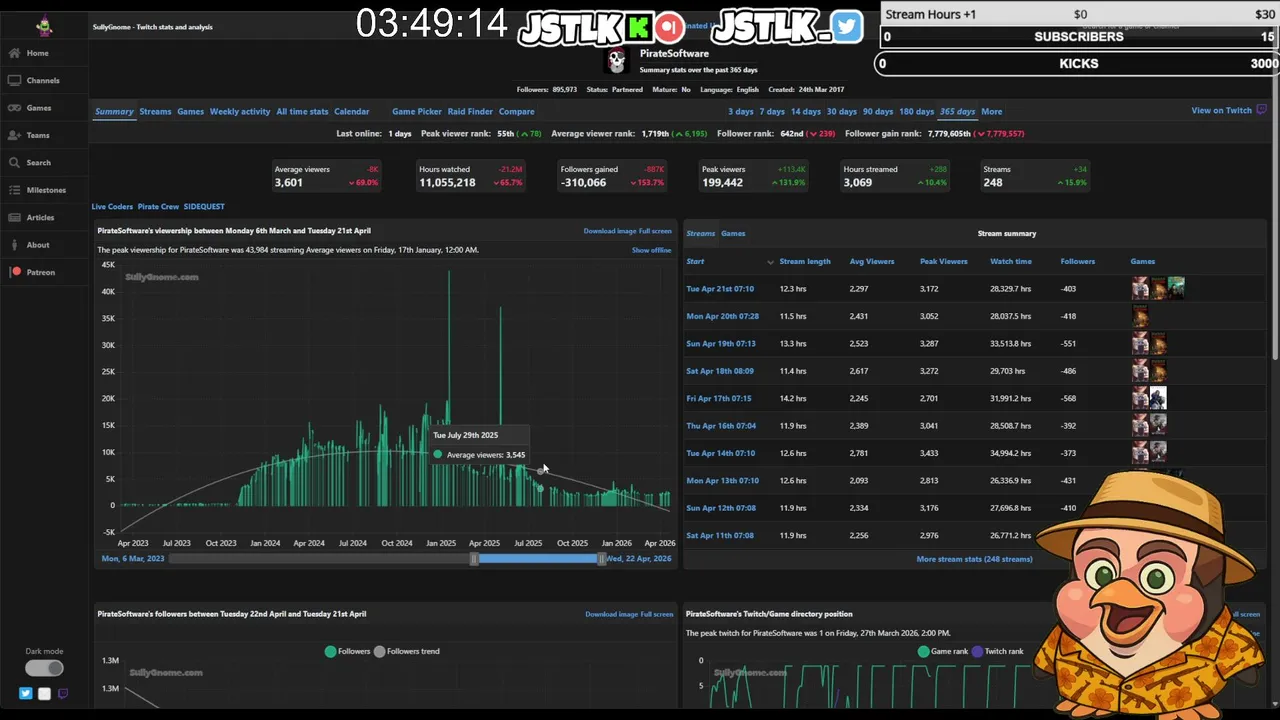
Task: Click the Twitch icon beside View on Twitch
Action: 1261,110
